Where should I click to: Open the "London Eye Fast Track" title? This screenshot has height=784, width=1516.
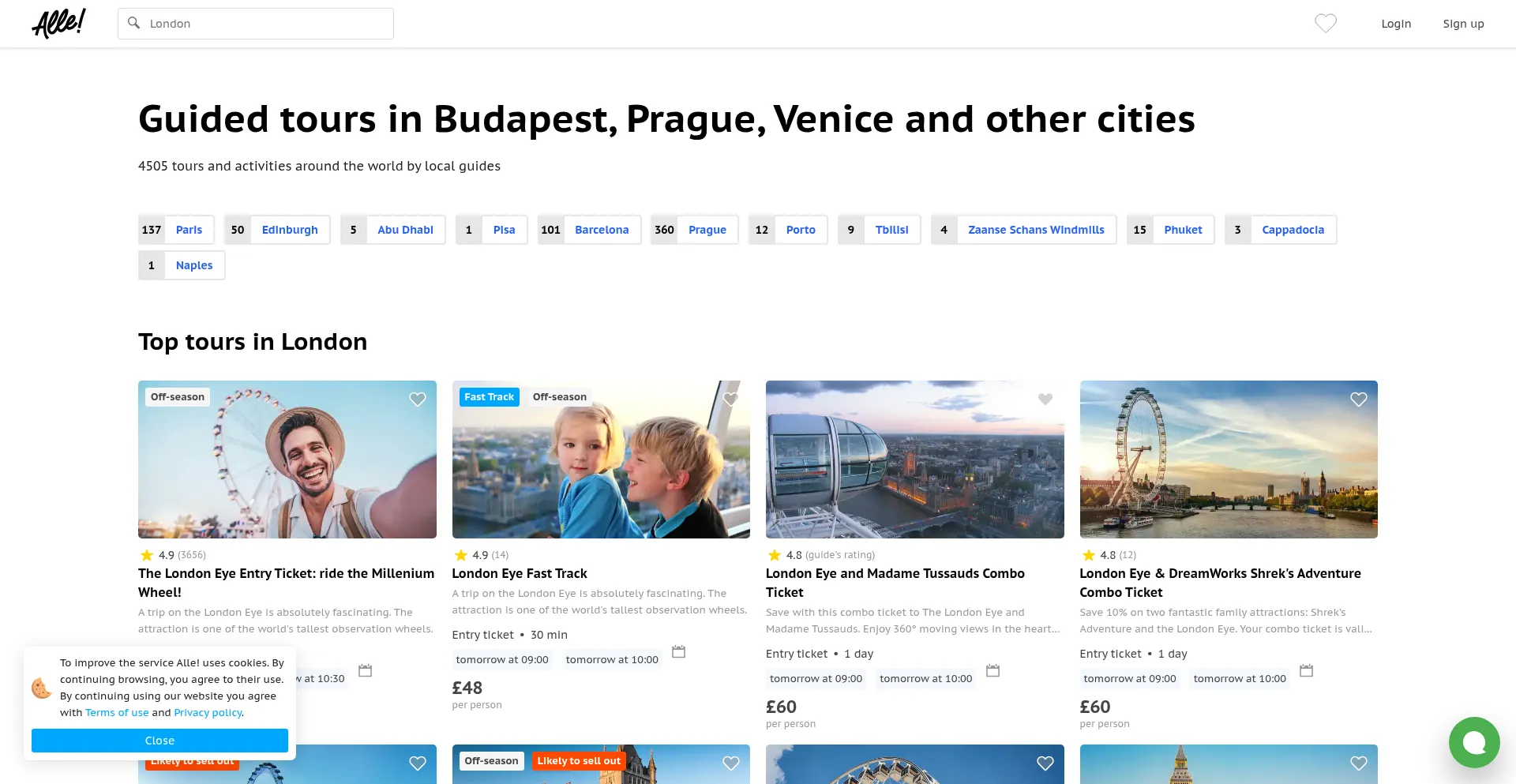tap(520, 573)
